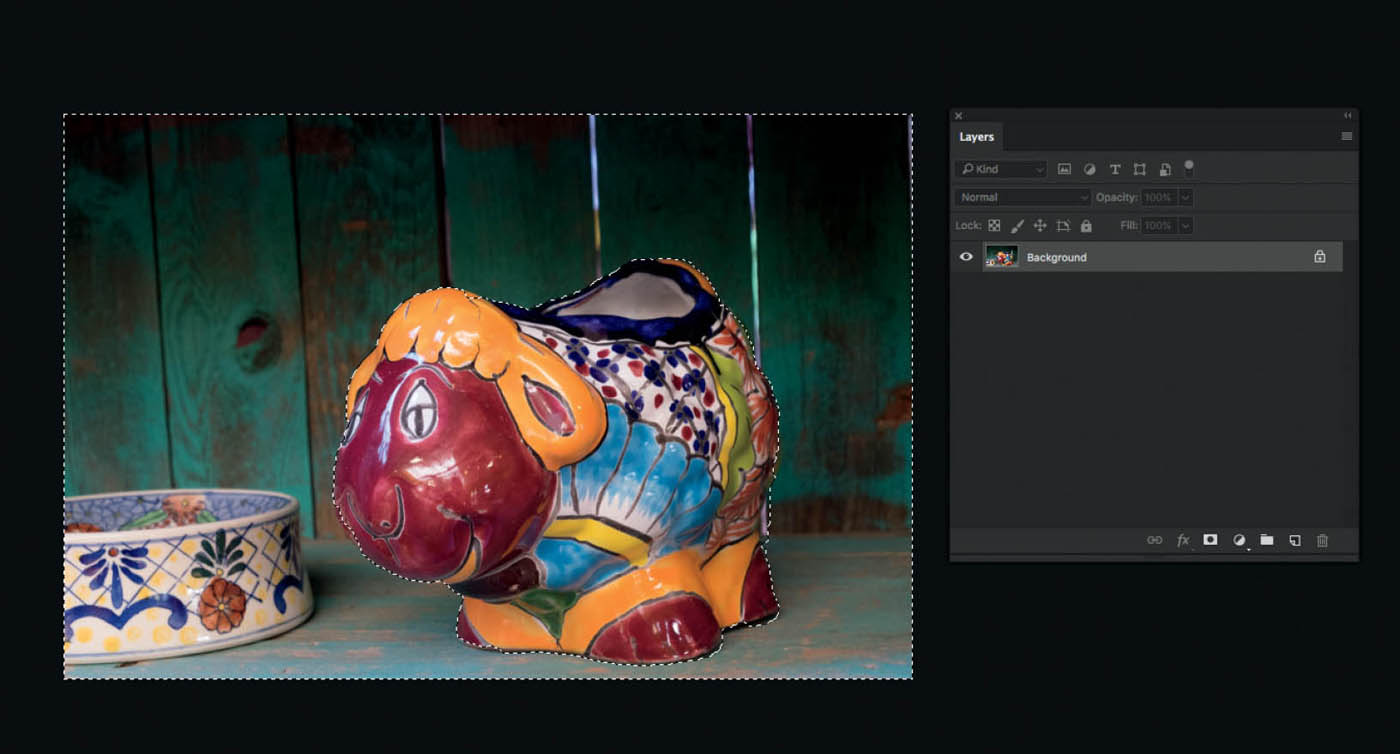1400x754 pixels.
Task: Open the new adjustment layer menu icon
Action: coord(1239,540)
